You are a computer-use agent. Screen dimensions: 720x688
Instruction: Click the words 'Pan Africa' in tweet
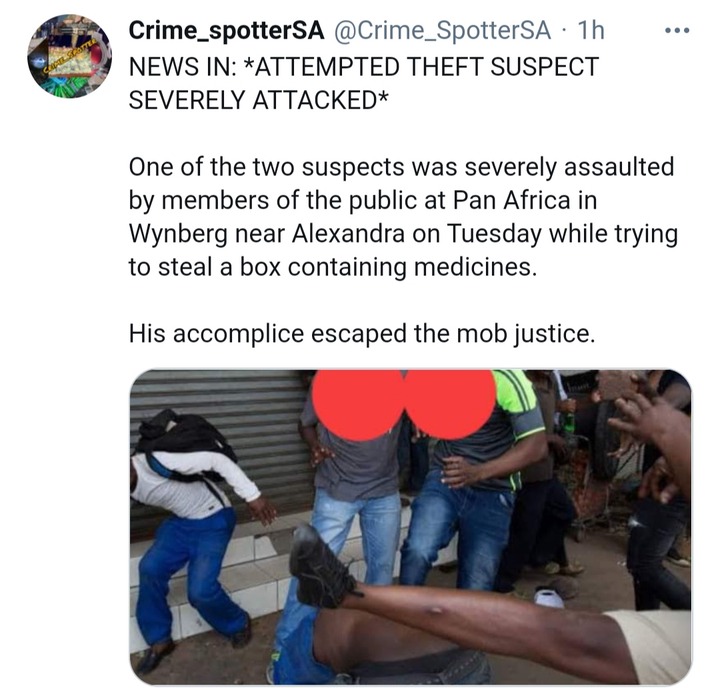point(511,200)
